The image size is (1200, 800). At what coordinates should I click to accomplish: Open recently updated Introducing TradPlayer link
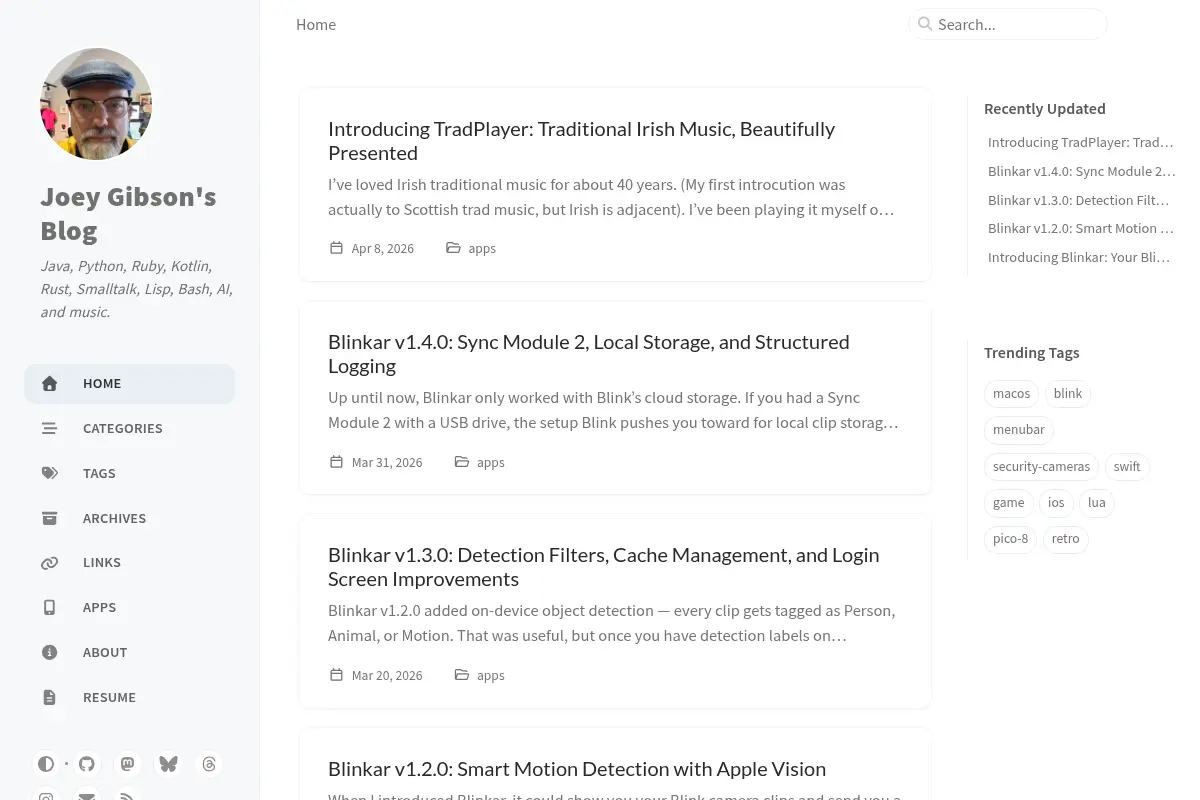[1081, 143]
